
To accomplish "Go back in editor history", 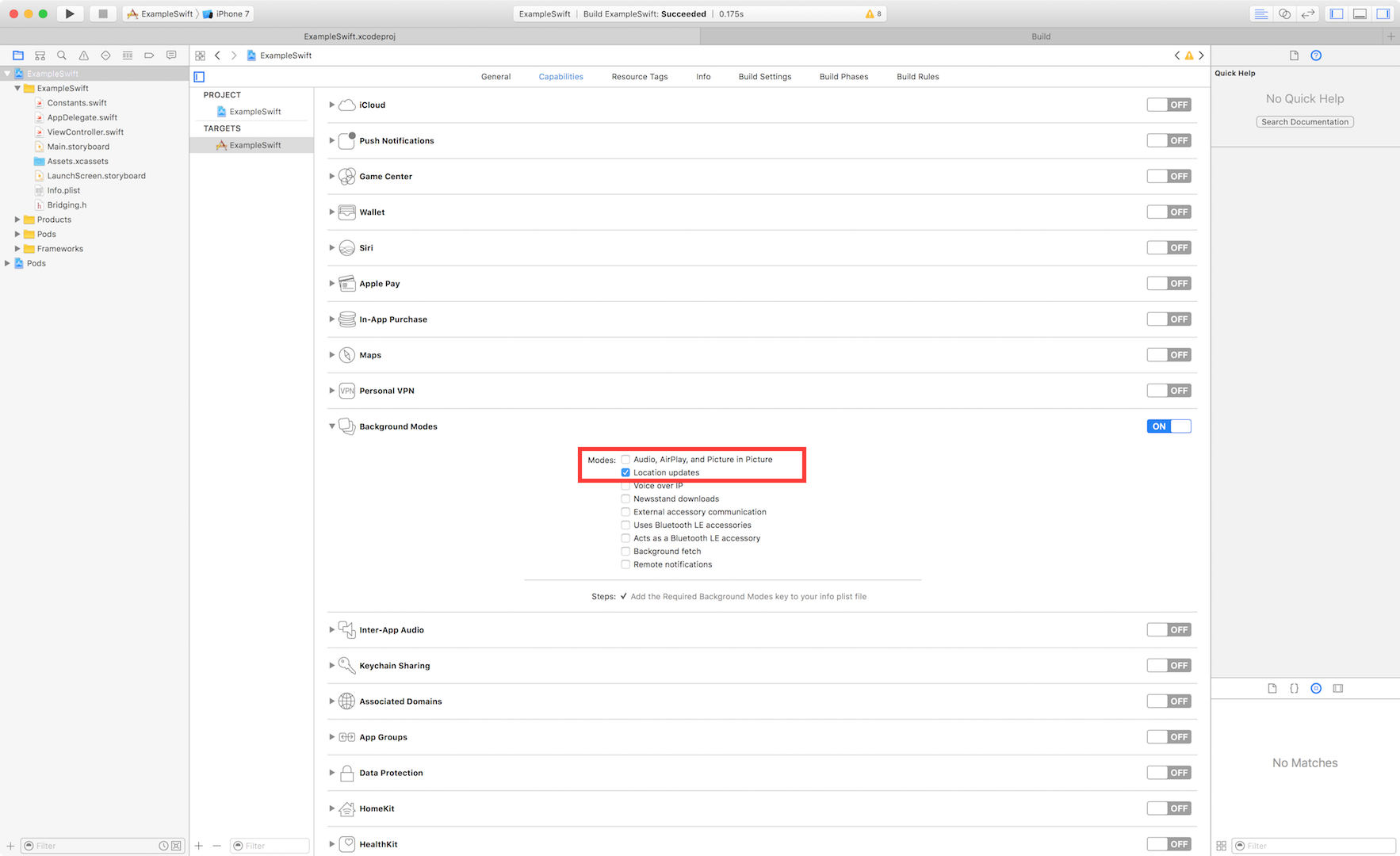I will pyautogui.click(x=217, y=55).
